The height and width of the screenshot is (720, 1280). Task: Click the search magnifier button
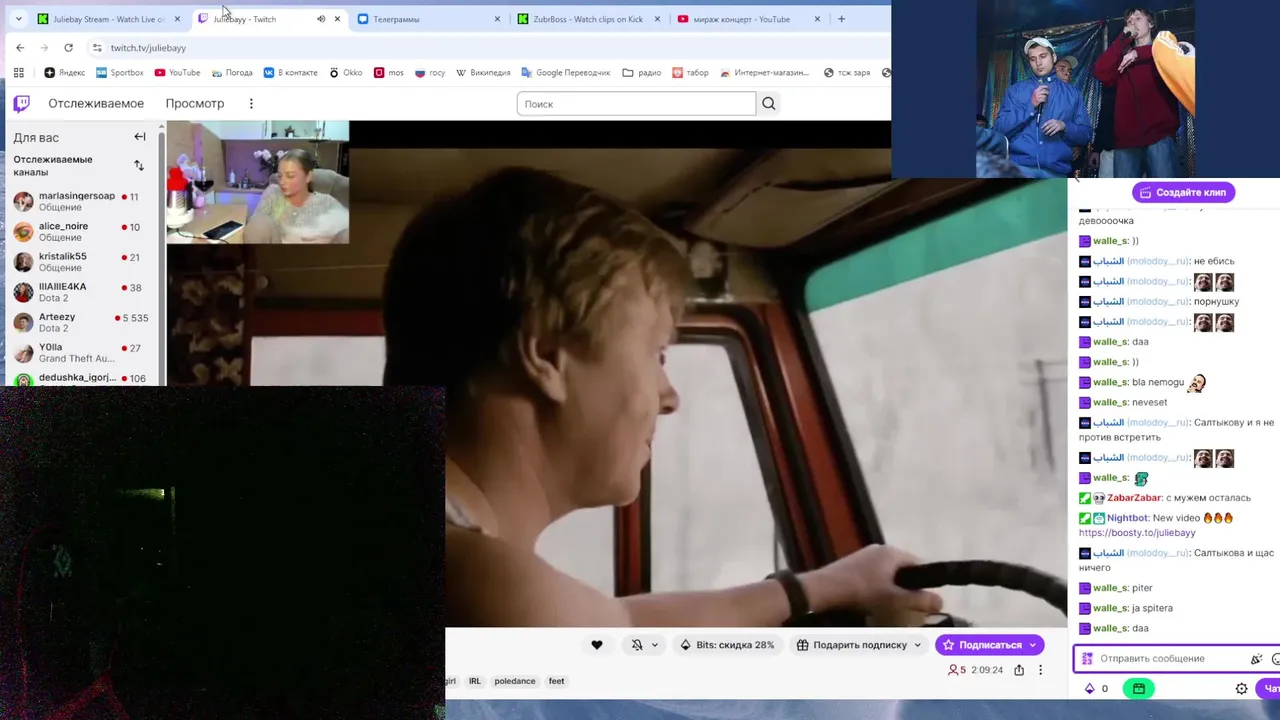tap(768, 103)
